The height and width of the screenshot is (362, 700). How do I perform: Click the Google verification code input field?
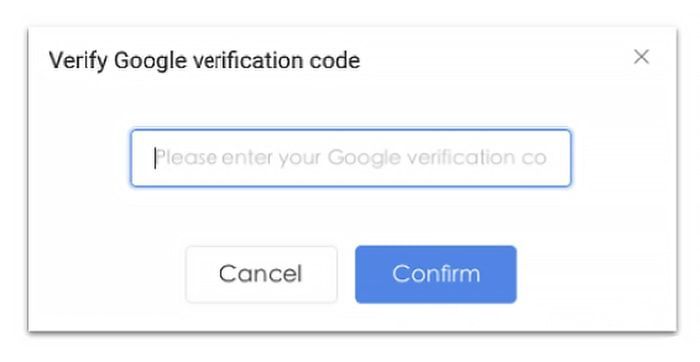[x=350, y=158]
